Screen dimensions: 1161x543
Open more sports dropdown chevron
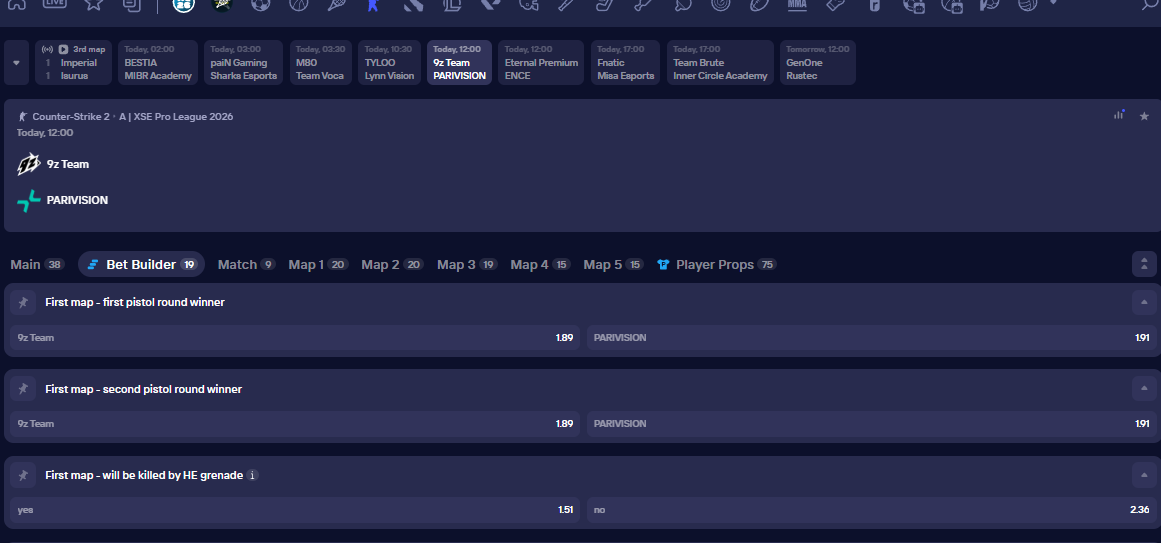(x=1054, y=2)
